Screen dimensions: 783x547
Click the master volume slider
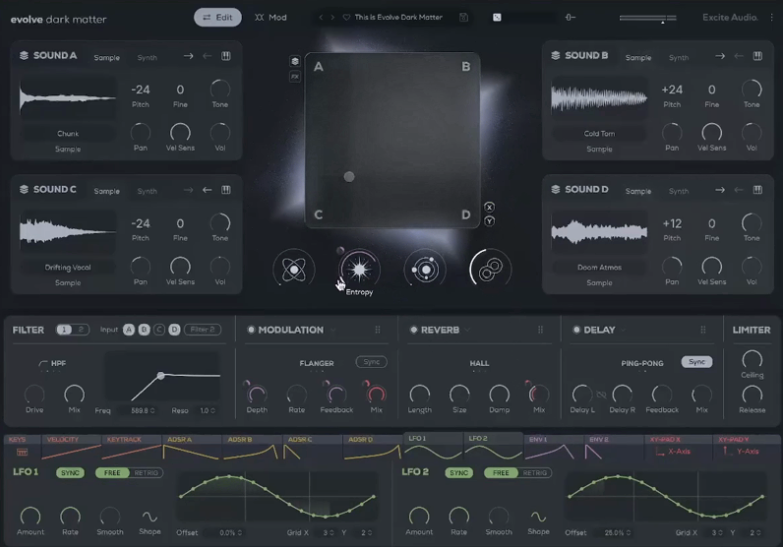coord(648,18)
